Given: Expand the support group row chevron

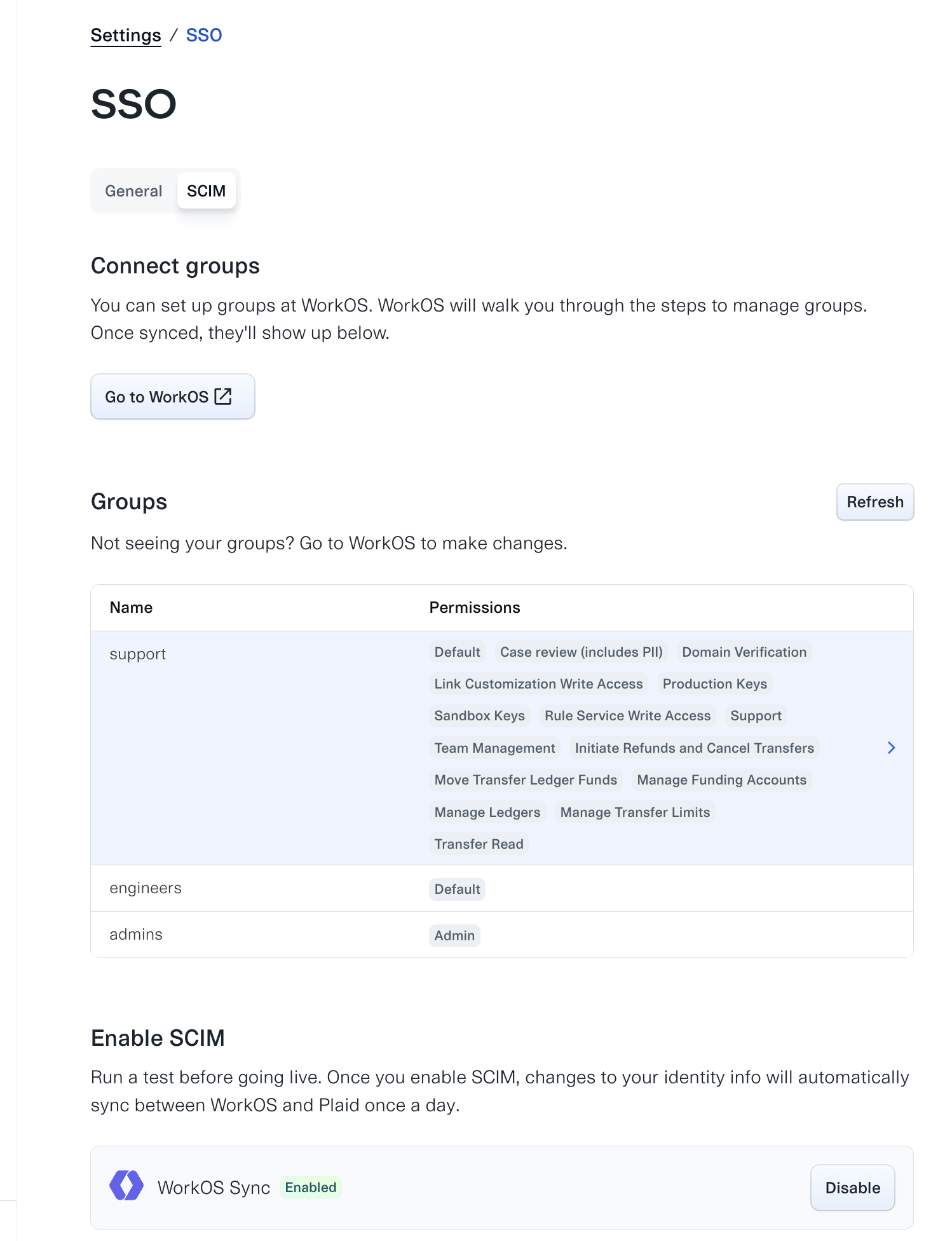Looking at the screenshot, I should 891,748.
